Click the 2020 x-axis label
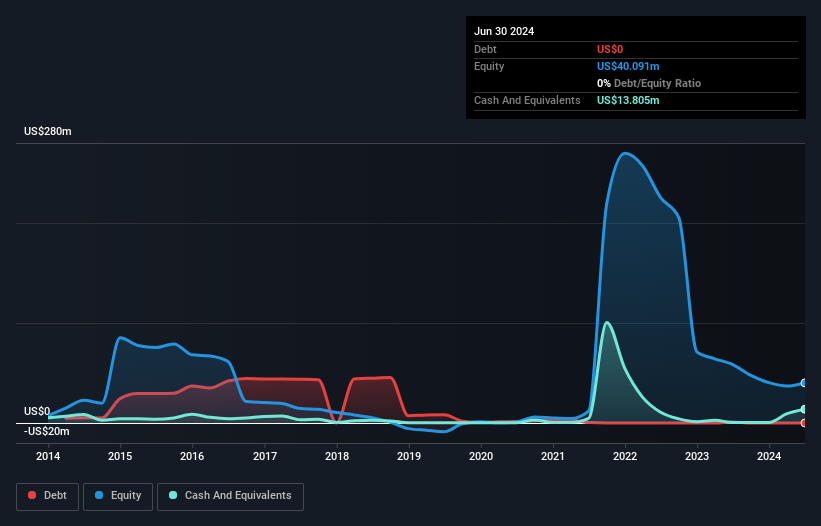The image size is (821, 526). tap(481, 456)
